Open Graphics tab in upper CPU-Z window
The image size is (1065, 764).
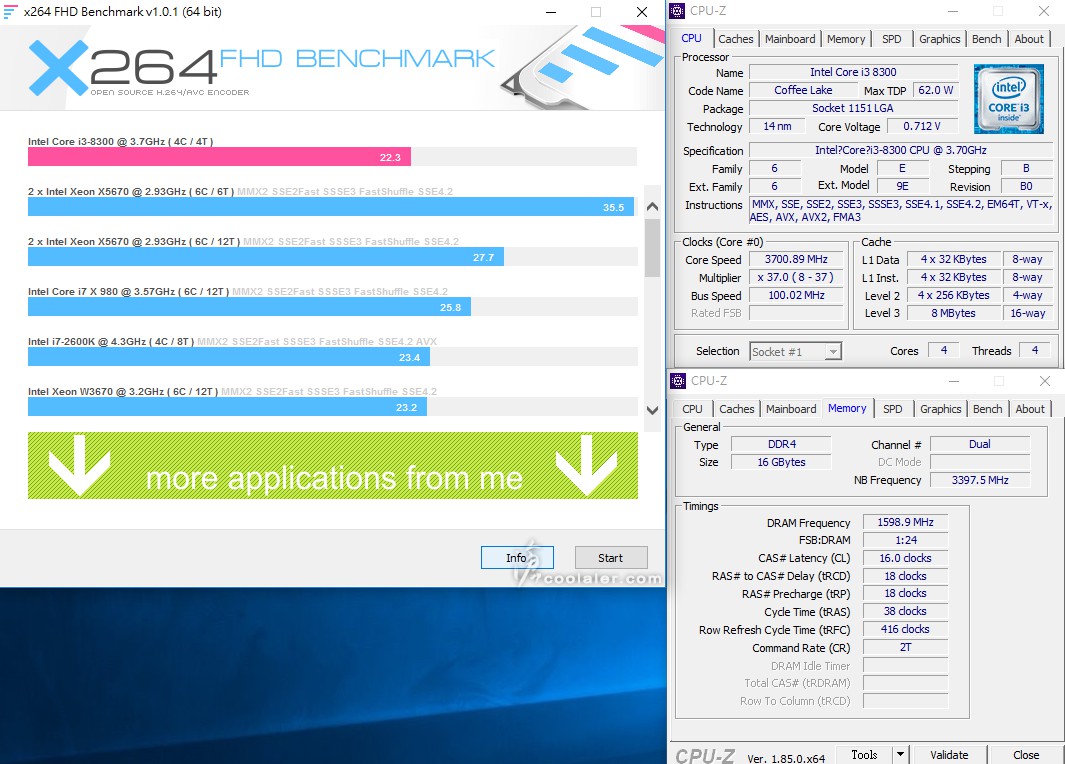tap(939, 39)
